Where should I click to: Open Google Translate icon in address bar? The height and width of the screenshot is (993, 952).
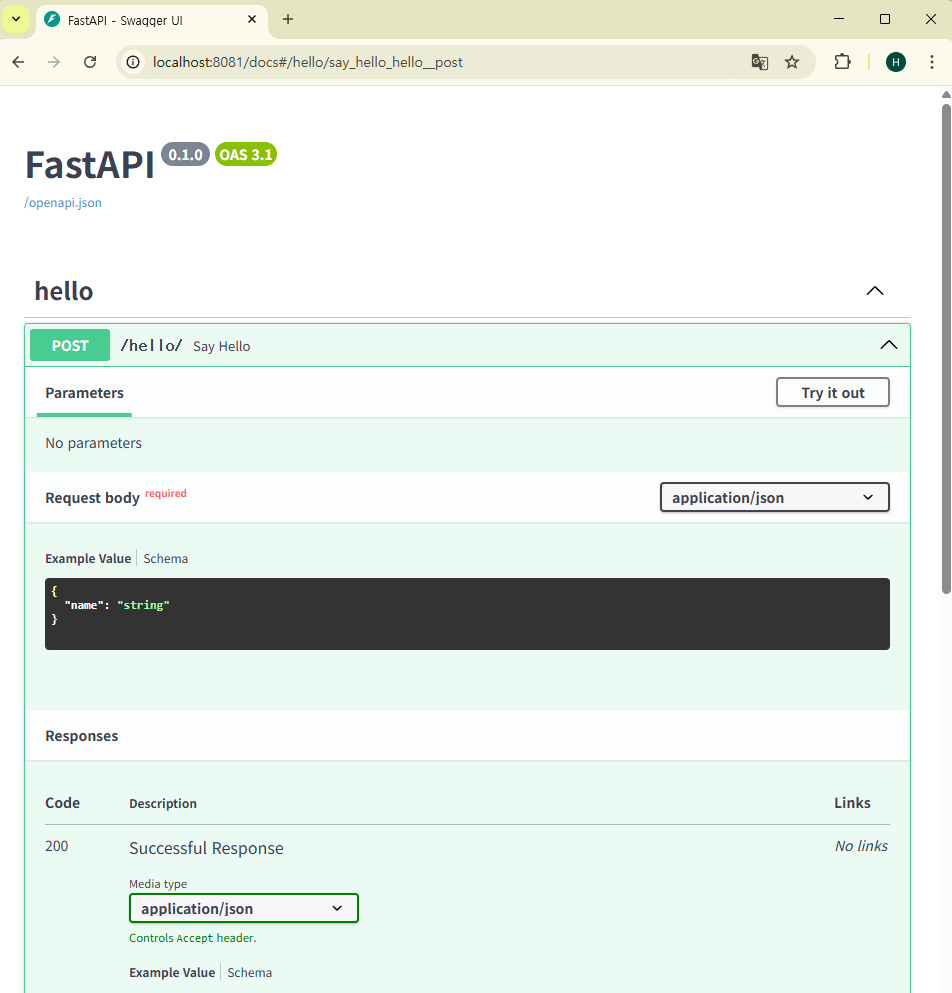click(759, 62)
